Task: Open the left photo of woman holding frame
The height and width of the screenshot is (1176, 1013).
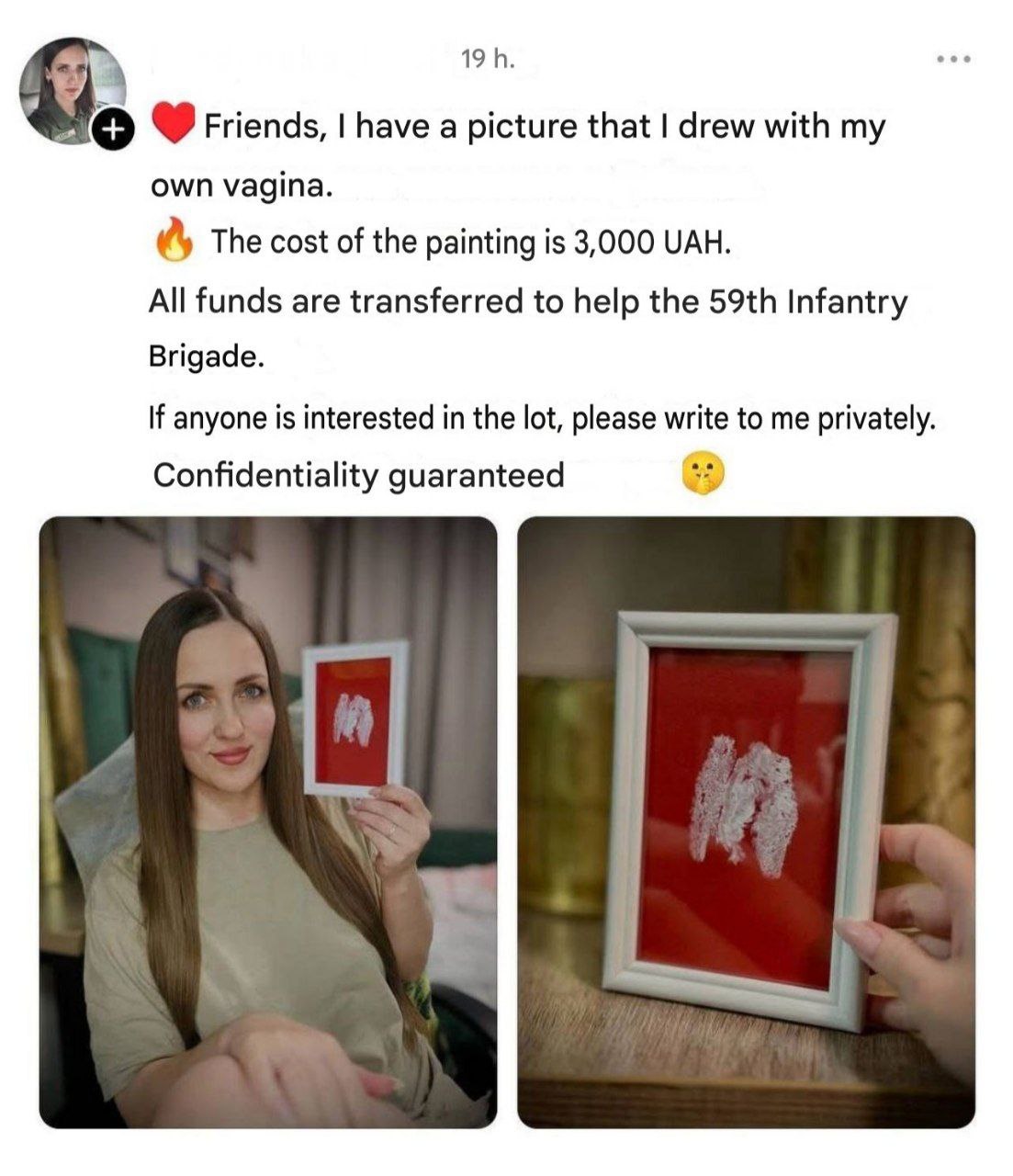Action: (268, 822)
